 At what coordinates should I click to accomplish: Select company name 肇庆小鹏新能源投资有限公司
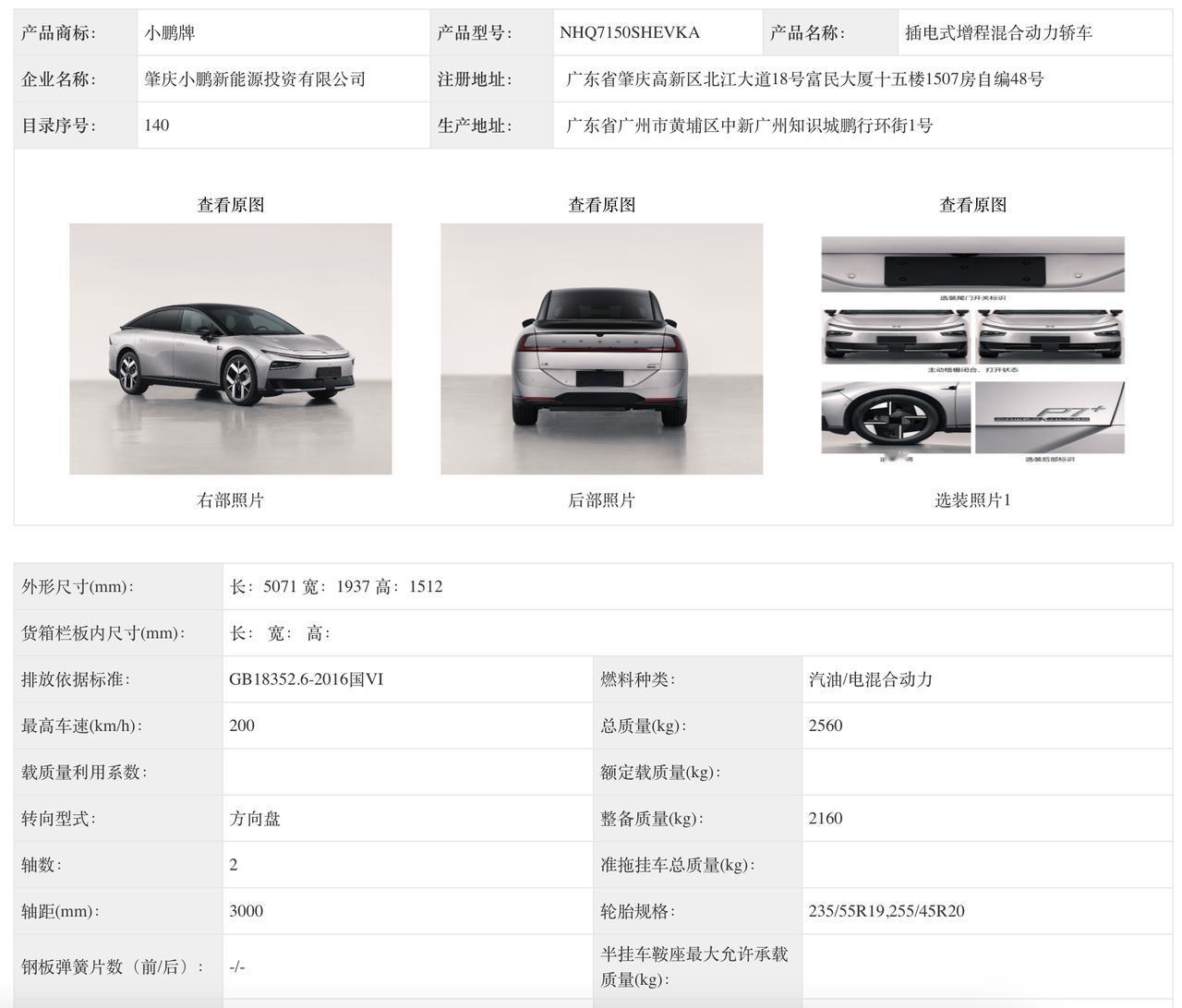coord(255,79)
